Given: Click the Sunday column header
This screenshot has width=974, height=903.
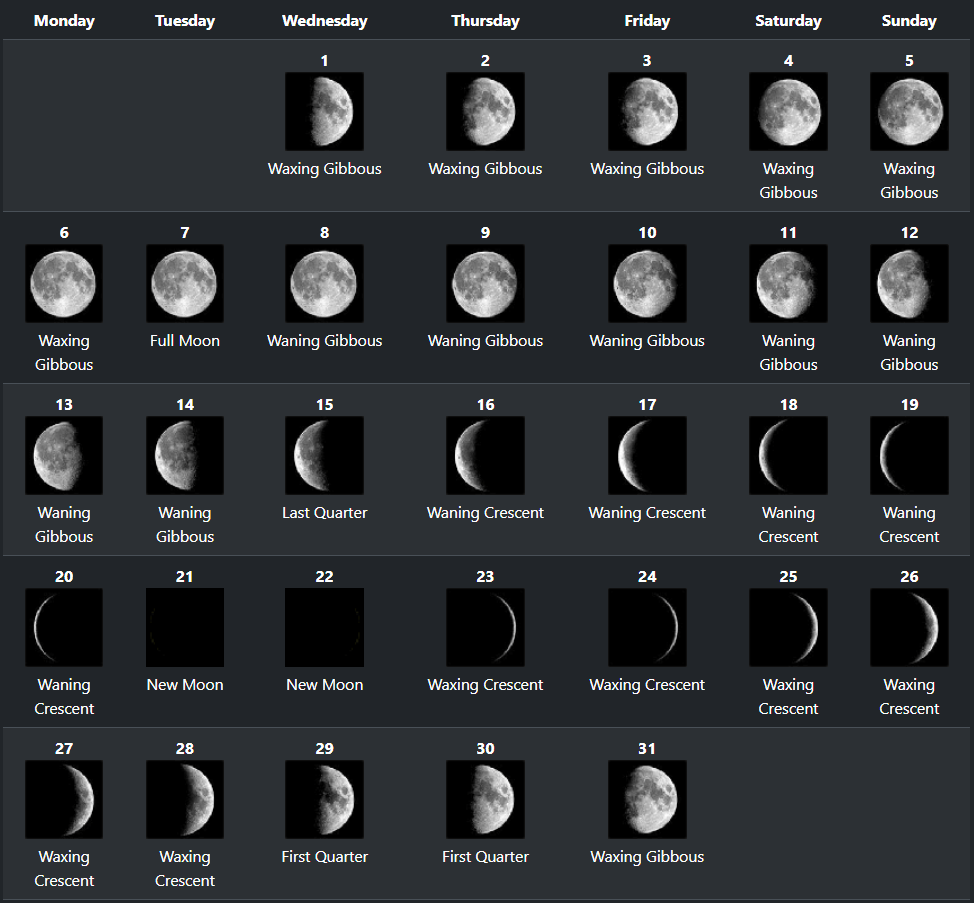Looking at the screenshot, I should pos(909,20).
